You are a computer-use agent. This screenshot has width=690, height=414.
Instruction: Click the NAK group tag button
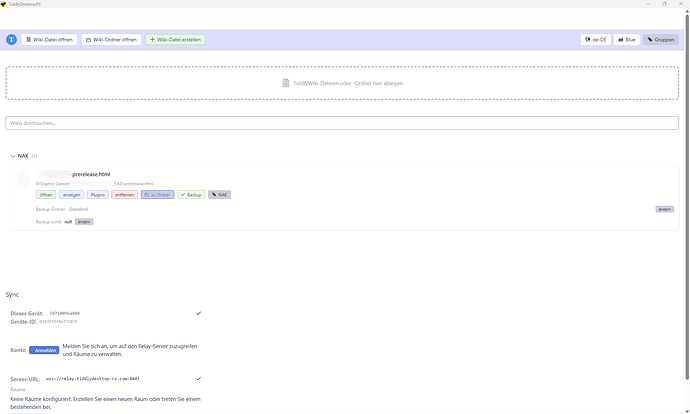tap(220, 195)
